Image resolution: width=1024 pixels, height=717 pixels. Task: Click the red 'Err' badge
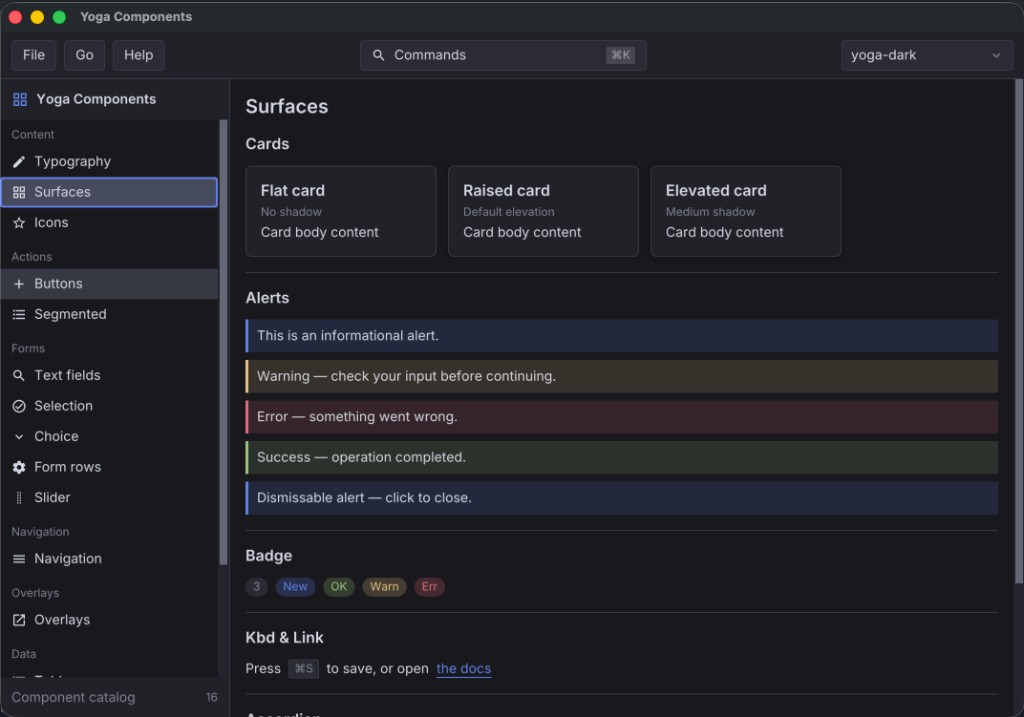click(430, 586)
